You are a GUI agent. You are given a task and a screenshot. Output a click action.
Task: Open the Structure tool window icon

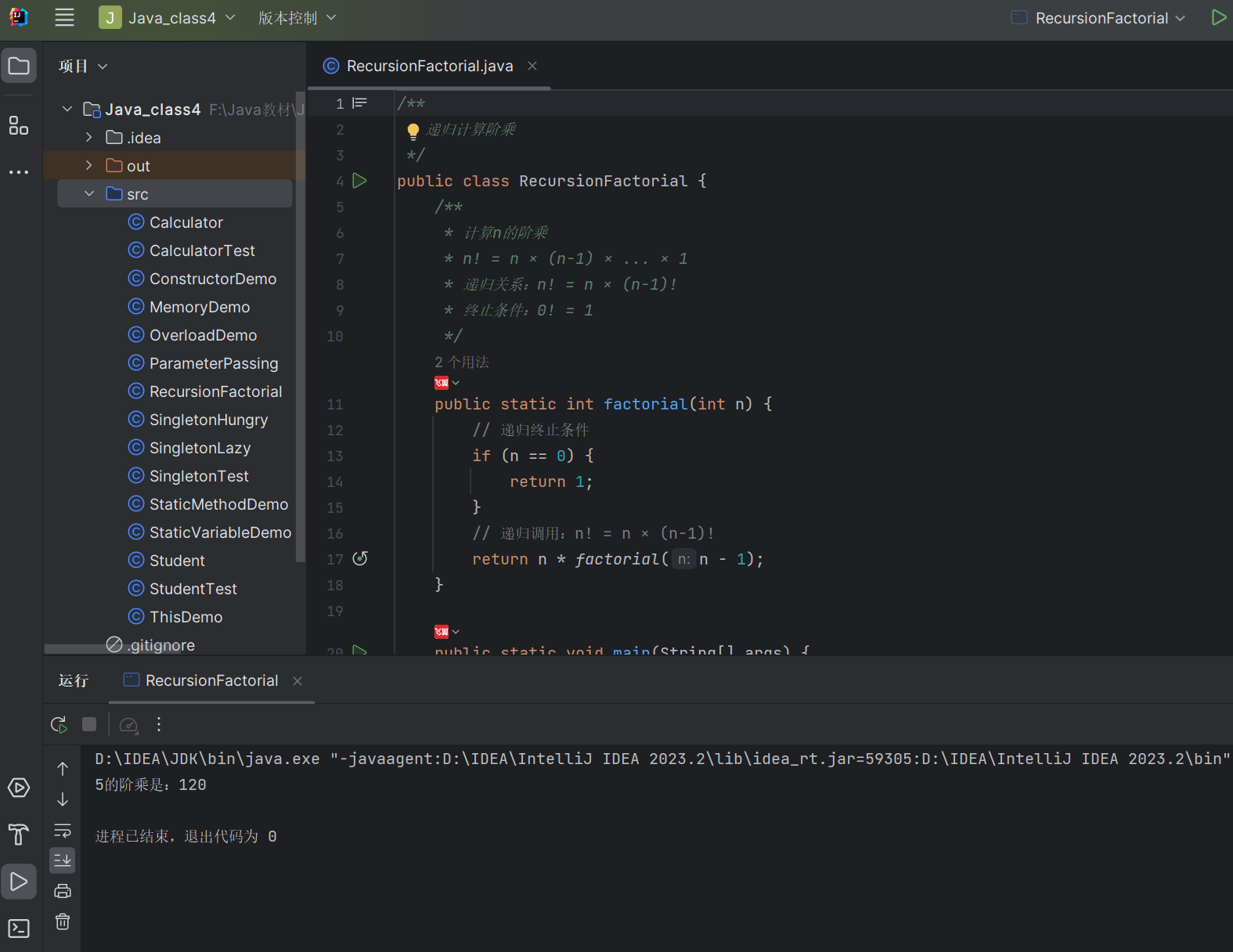tap(19, 125)
